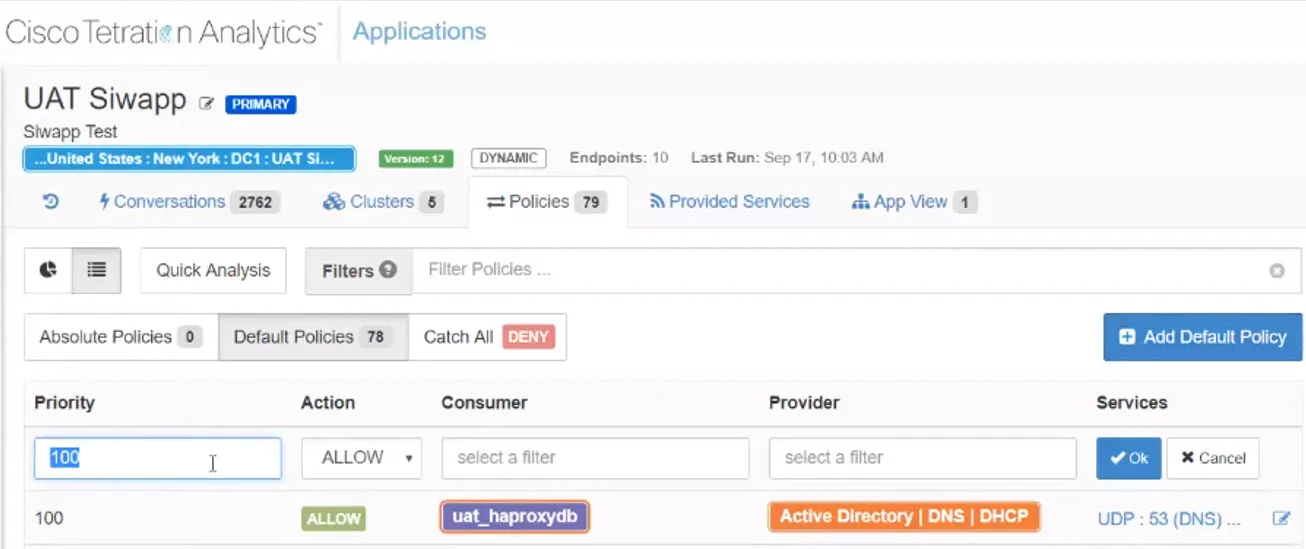Cancel the new policy entry

(1213, 458)
